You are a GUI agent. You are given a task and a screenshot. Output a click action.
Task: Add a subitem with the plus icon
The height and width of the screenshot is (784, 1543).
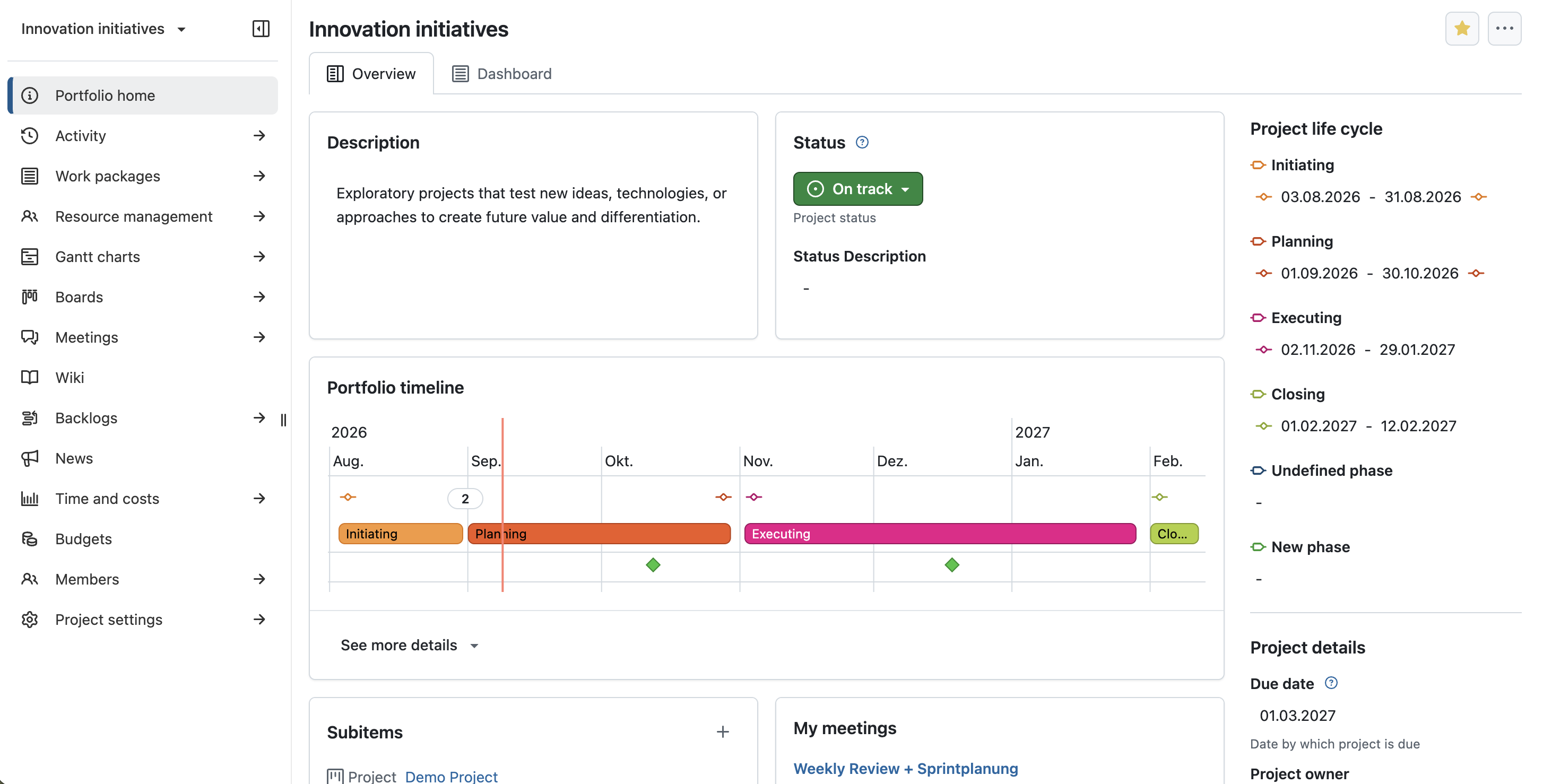(x=722, y=732)
